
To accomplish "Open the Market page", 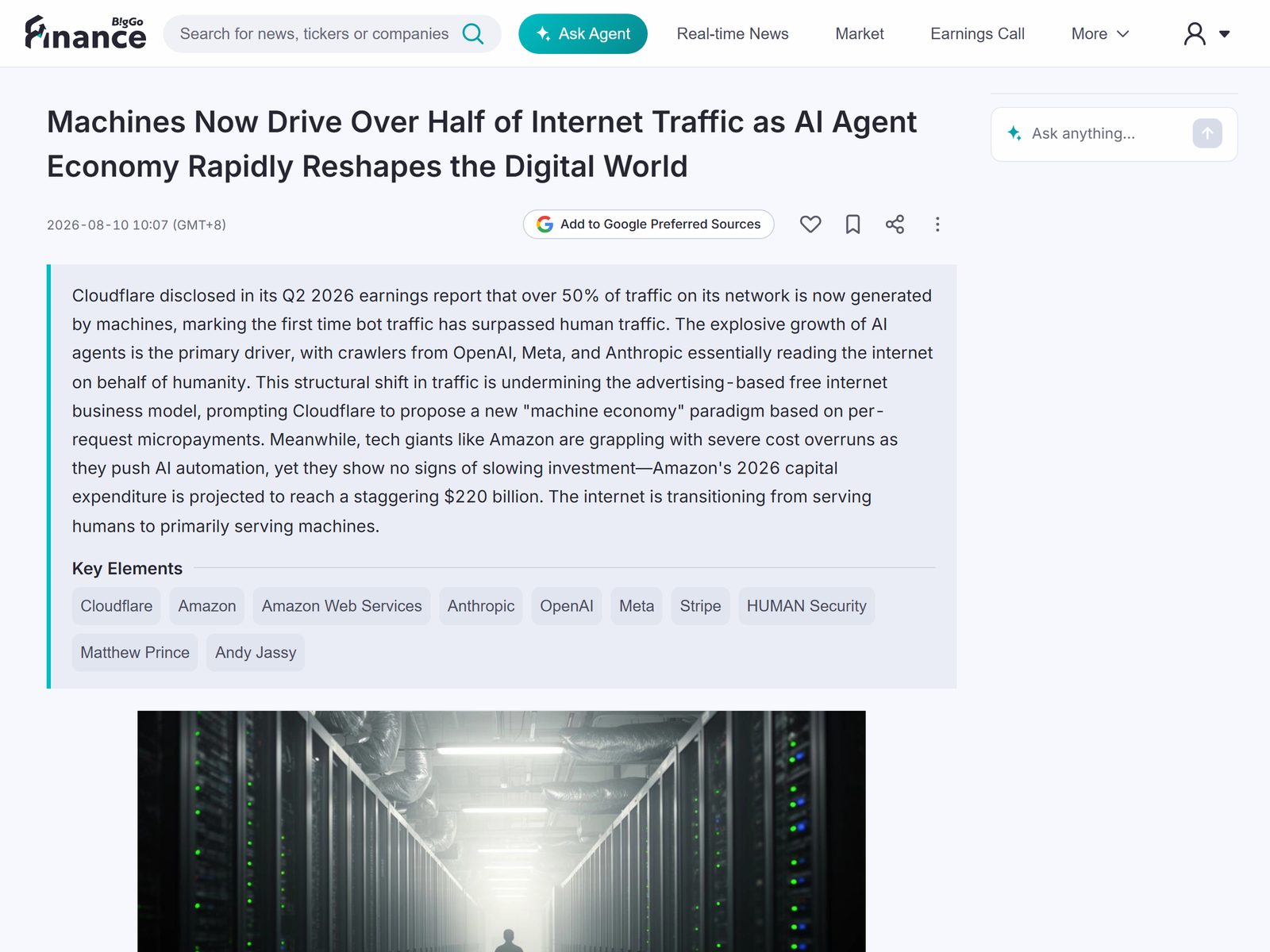I will [860, 34].
